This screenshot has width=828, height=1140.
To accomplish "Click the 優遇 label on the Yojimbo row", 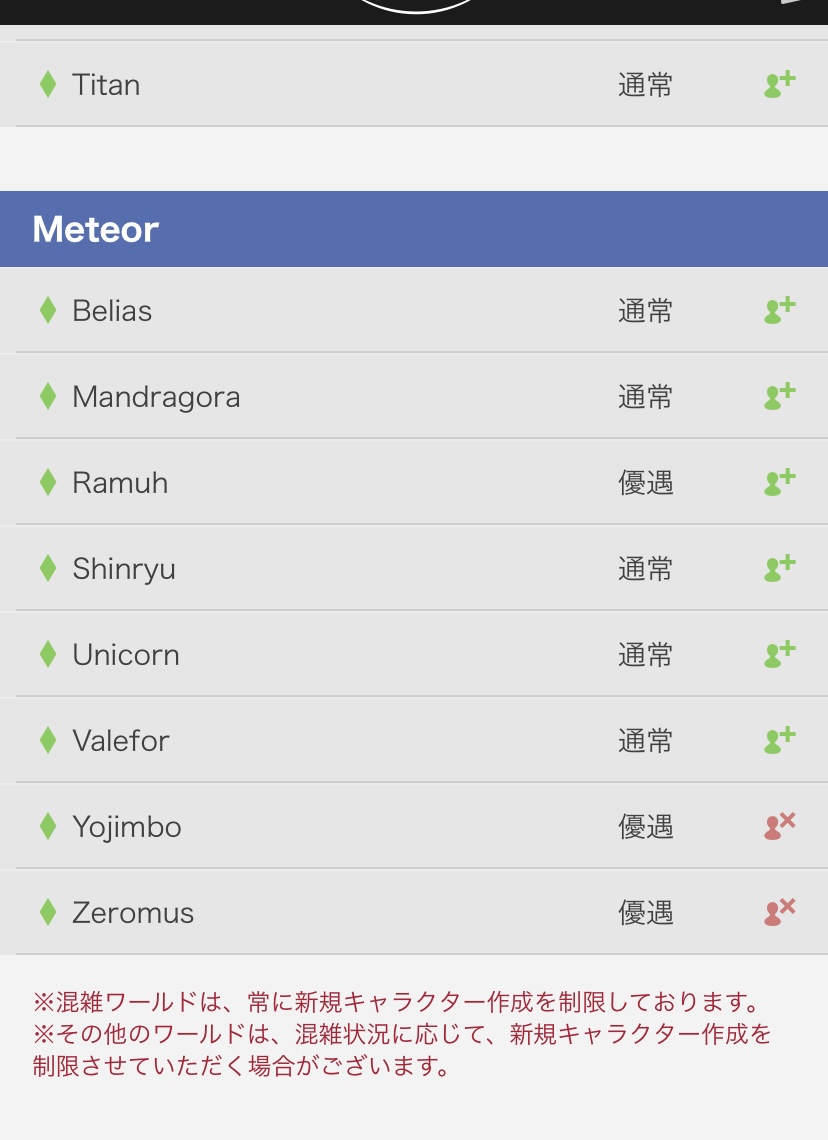I will point(645,827).
